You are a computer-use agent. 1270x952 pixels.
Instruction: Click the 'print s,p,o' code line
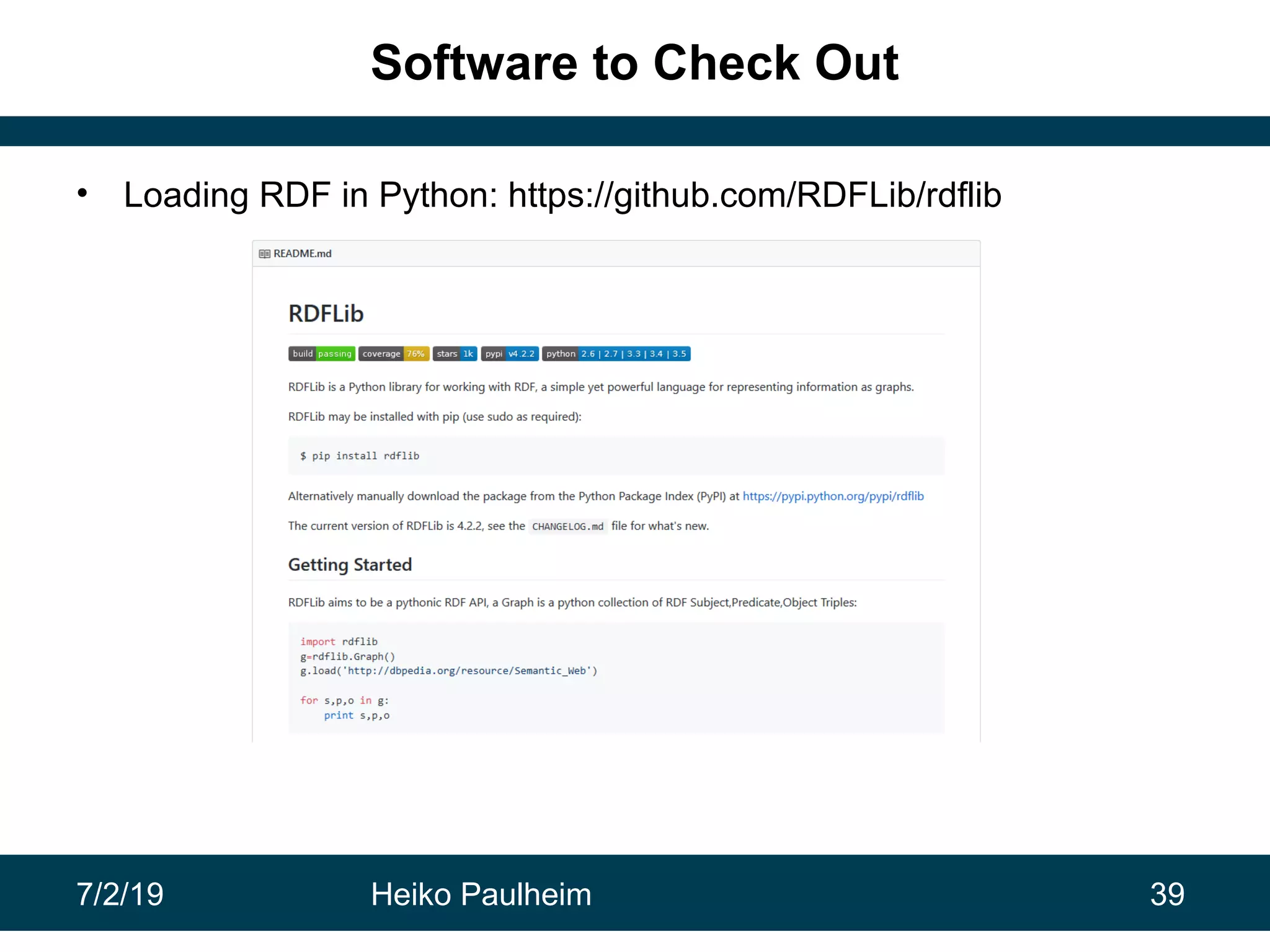click(x=357, y=716)
